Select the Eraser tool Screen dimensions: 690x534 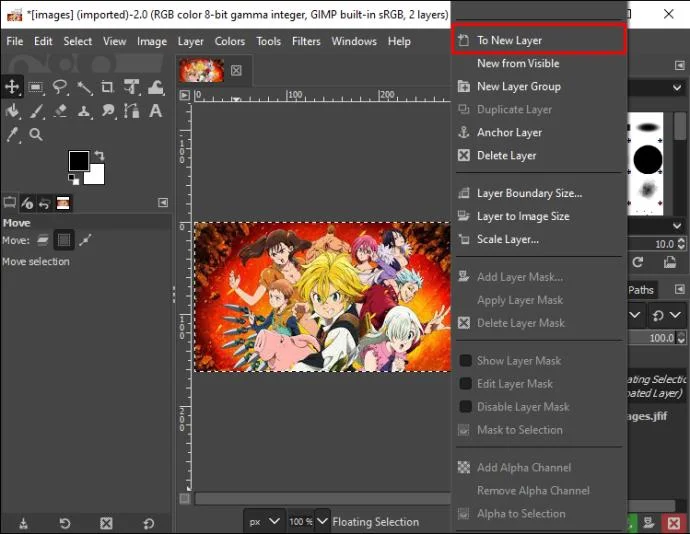(60, 110)
